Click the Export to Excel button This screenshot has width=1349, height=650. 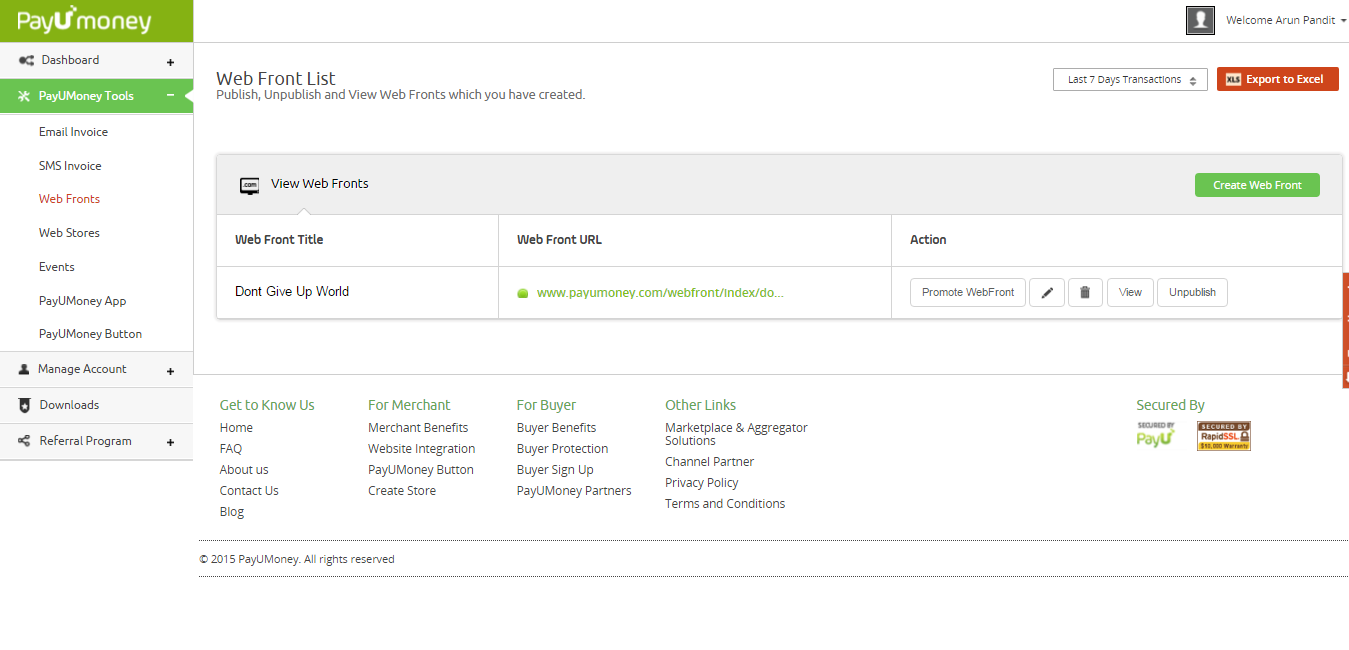(x=1277, y=79)
